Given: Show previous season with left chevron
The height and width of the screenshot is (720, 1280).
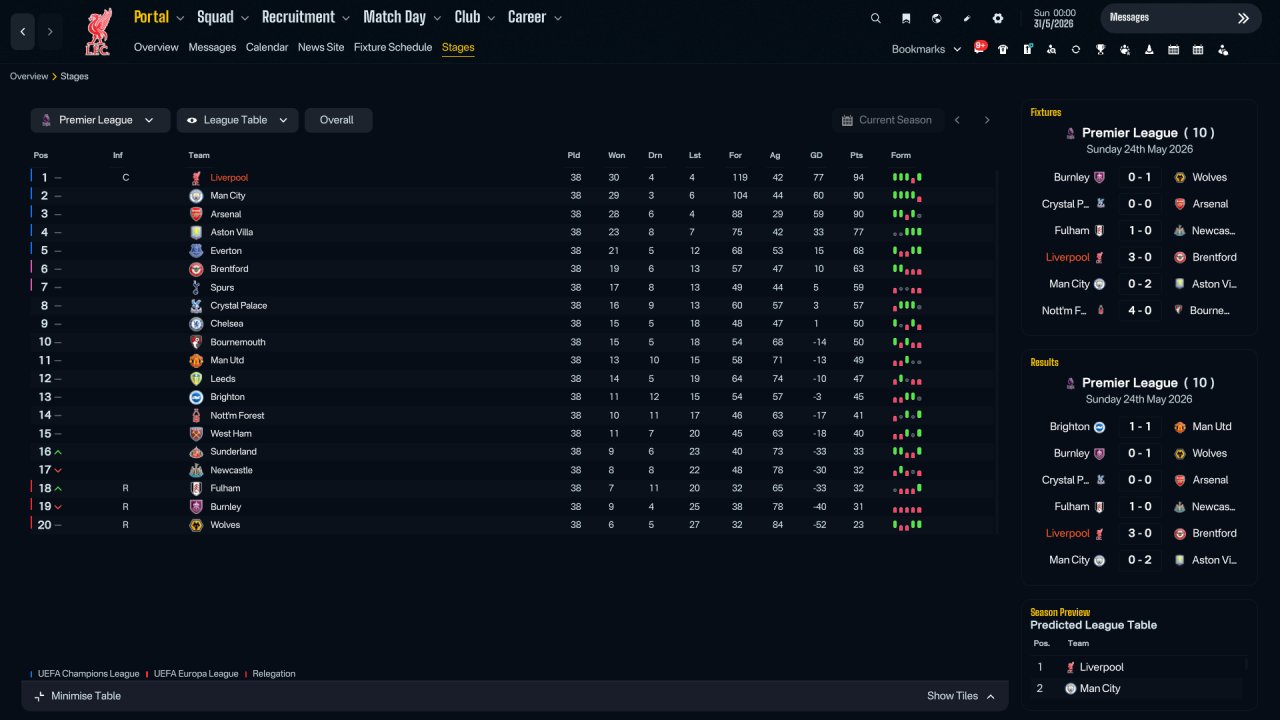Looking at the screenshot, I should click(x=957, y=120).
